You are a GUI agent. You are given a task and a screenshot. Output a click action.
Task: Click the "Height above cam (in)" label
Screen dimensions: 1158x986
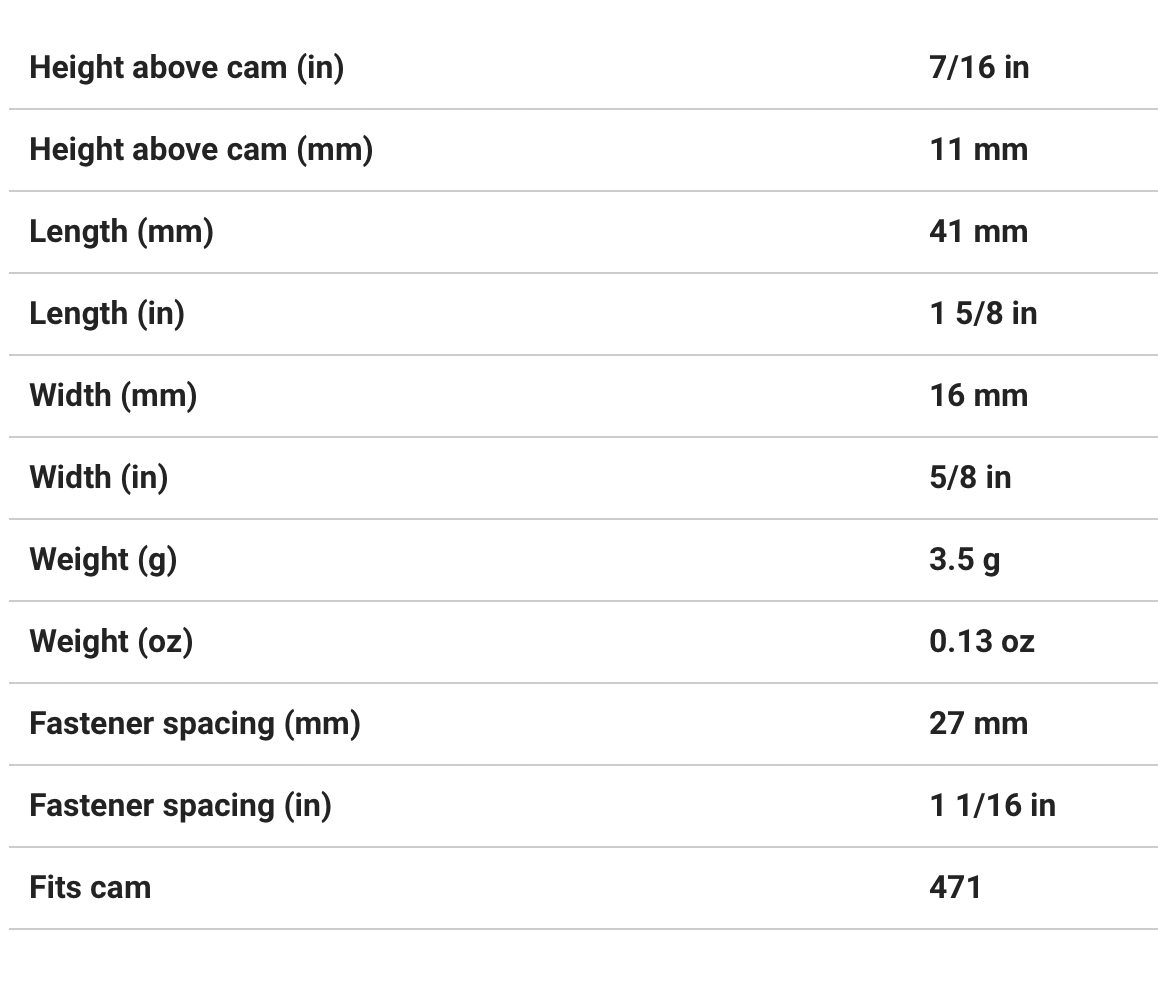tap(186, 68)
